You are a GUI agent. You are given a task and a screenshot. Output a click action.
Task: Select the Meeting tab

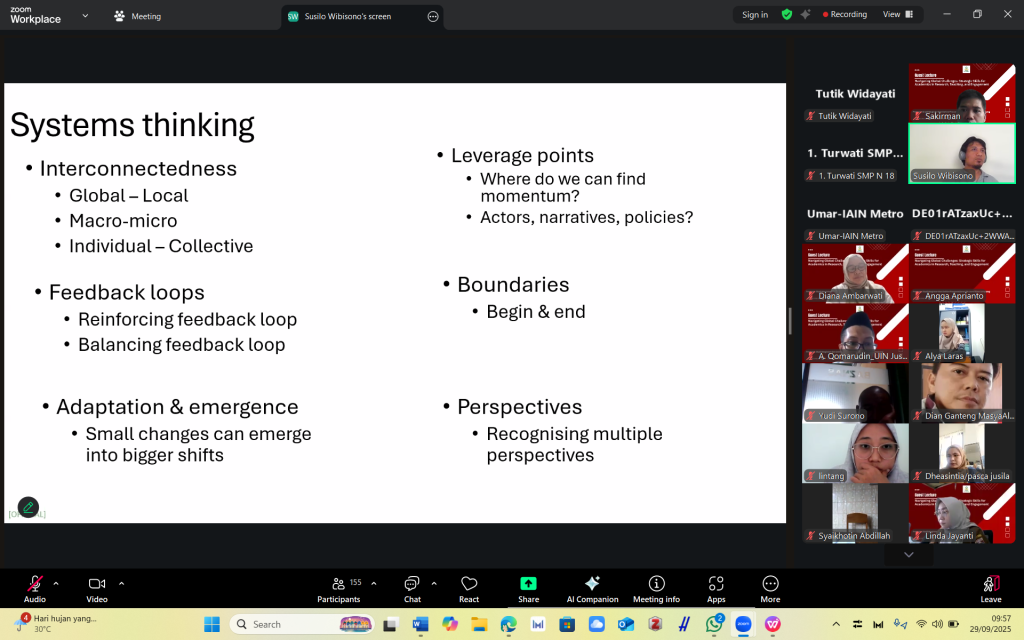point(138,16)
